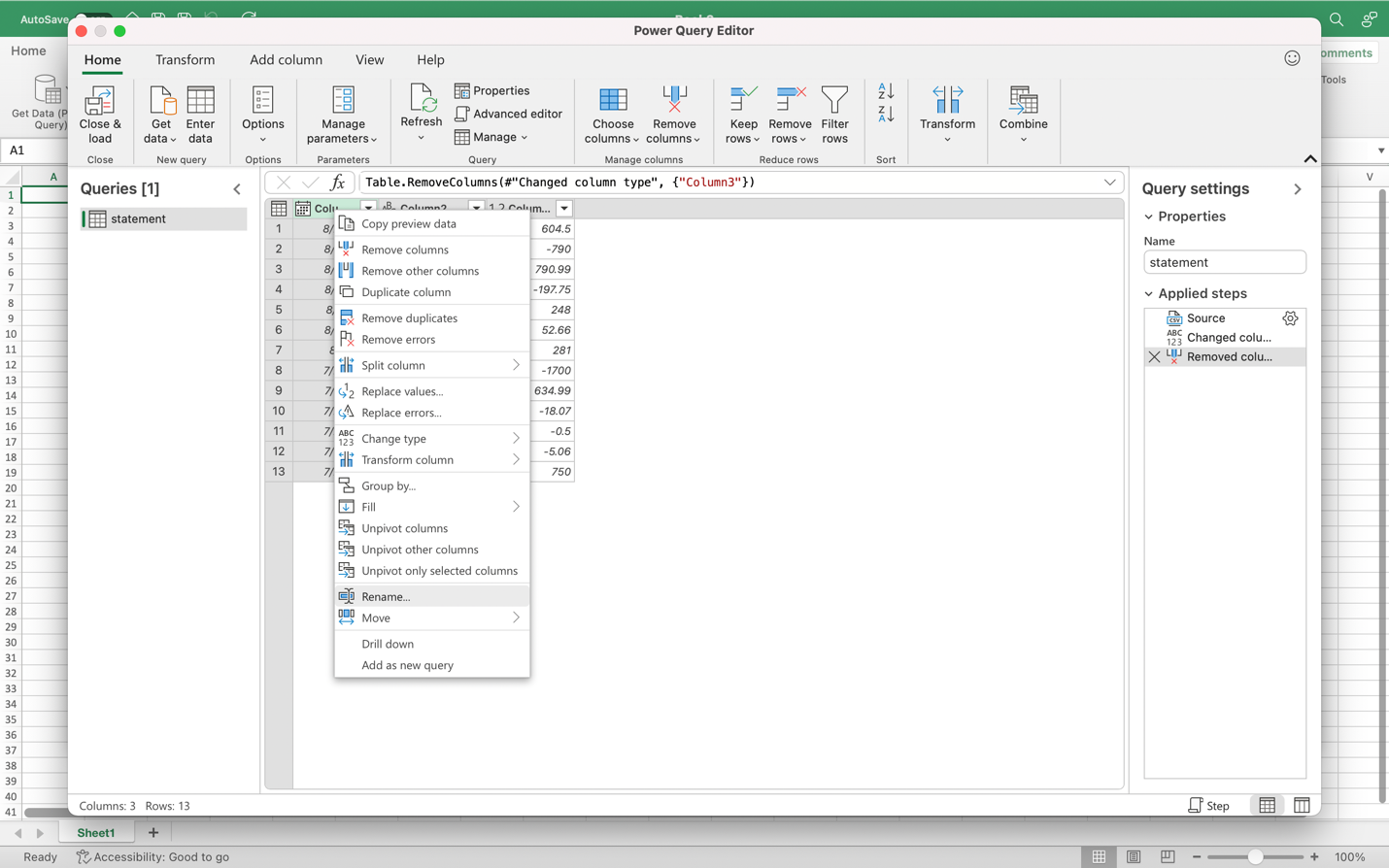1389x868 pixels.
Task: Sort ascending with the A-Z icon
Action: coord(886,91)
